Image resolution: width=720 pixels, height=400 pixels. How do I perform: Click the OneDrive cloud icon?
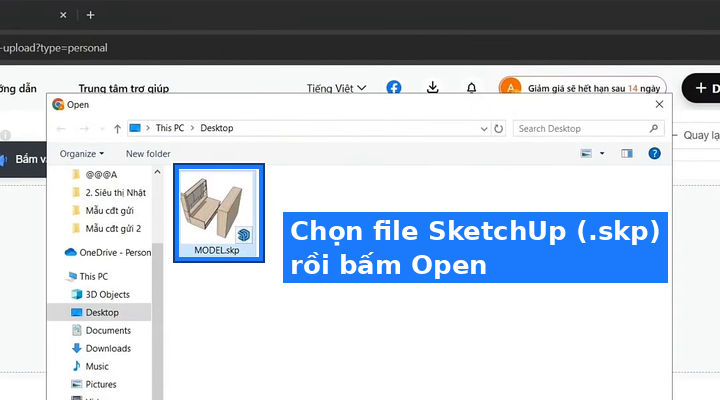(x=71, y=252)
